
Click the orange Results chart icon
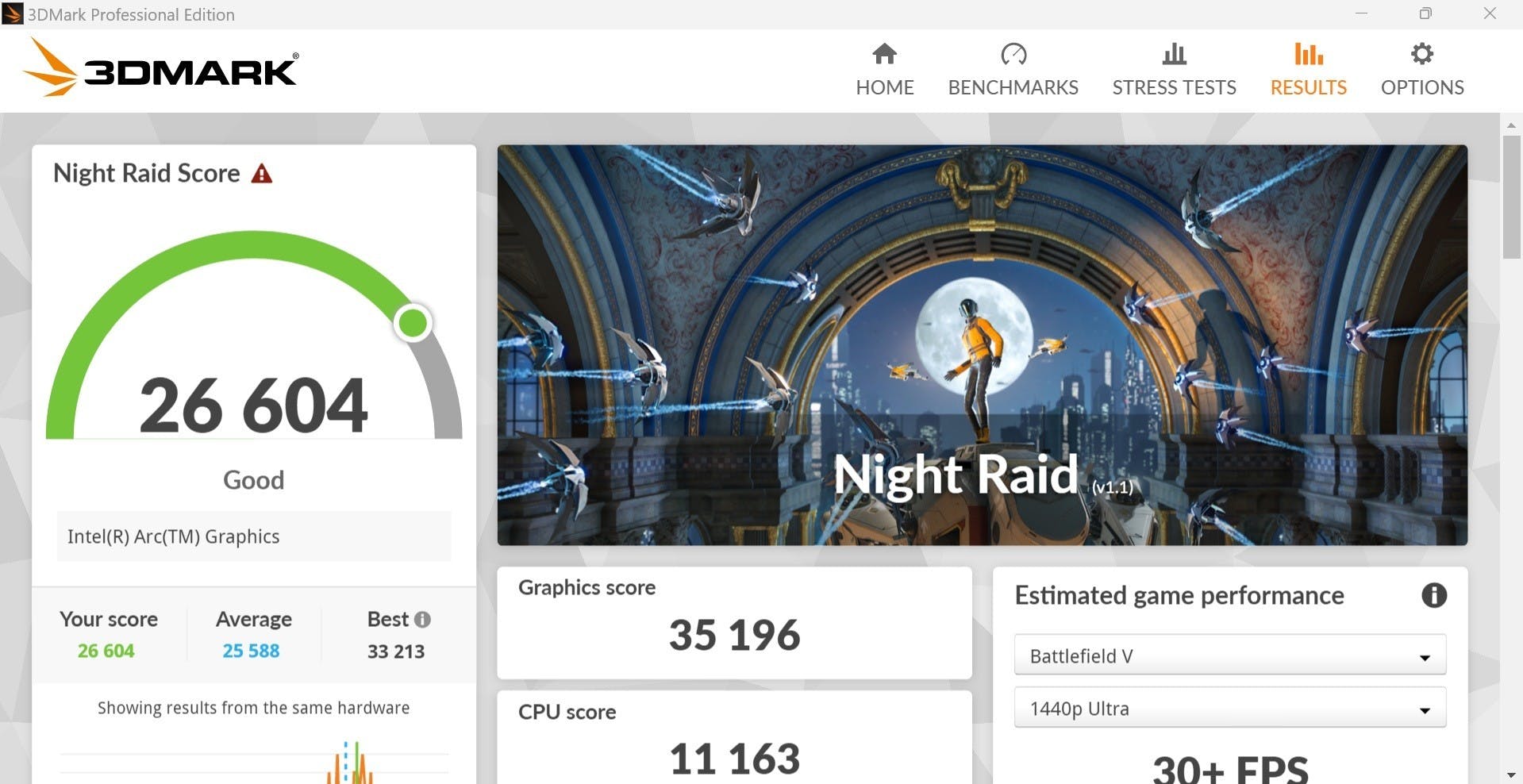[x=1308, y=54]
